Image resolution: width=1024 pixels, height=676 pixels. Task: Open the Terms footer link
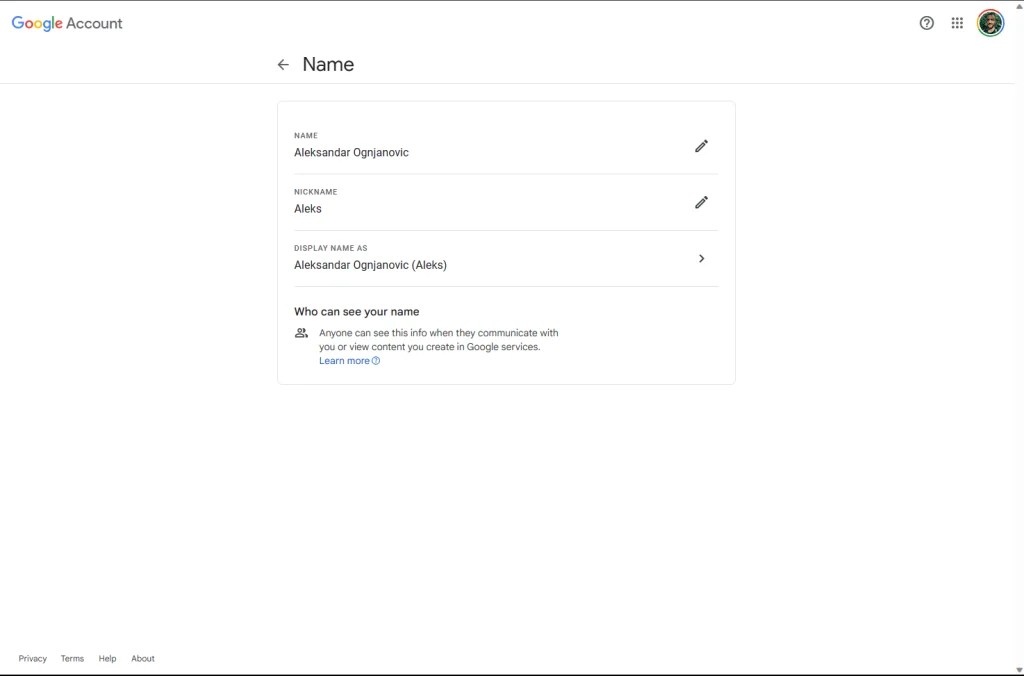[71, 658]
